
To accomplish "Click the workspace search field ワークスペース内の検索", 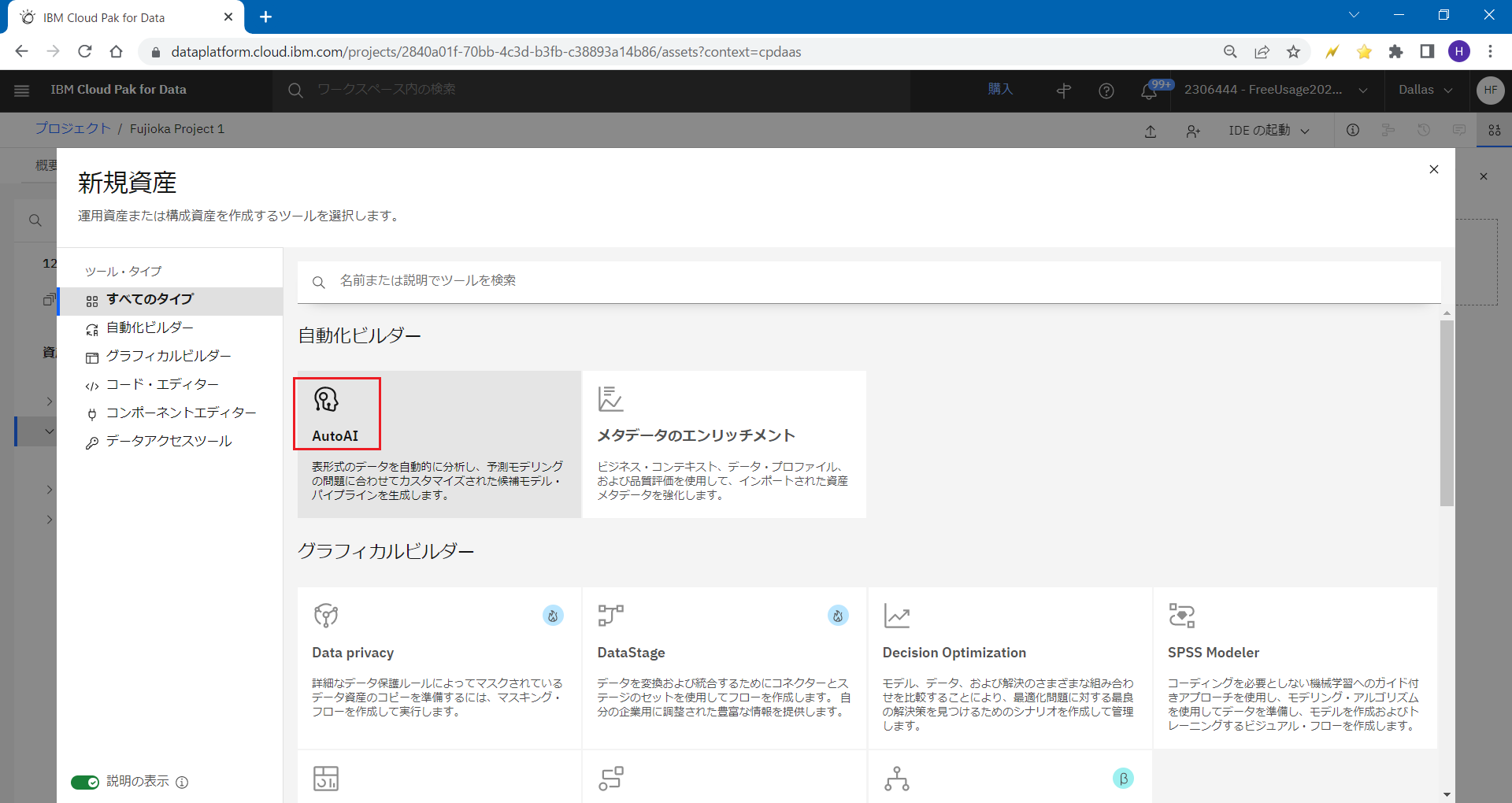I will (x=591, y=90).
